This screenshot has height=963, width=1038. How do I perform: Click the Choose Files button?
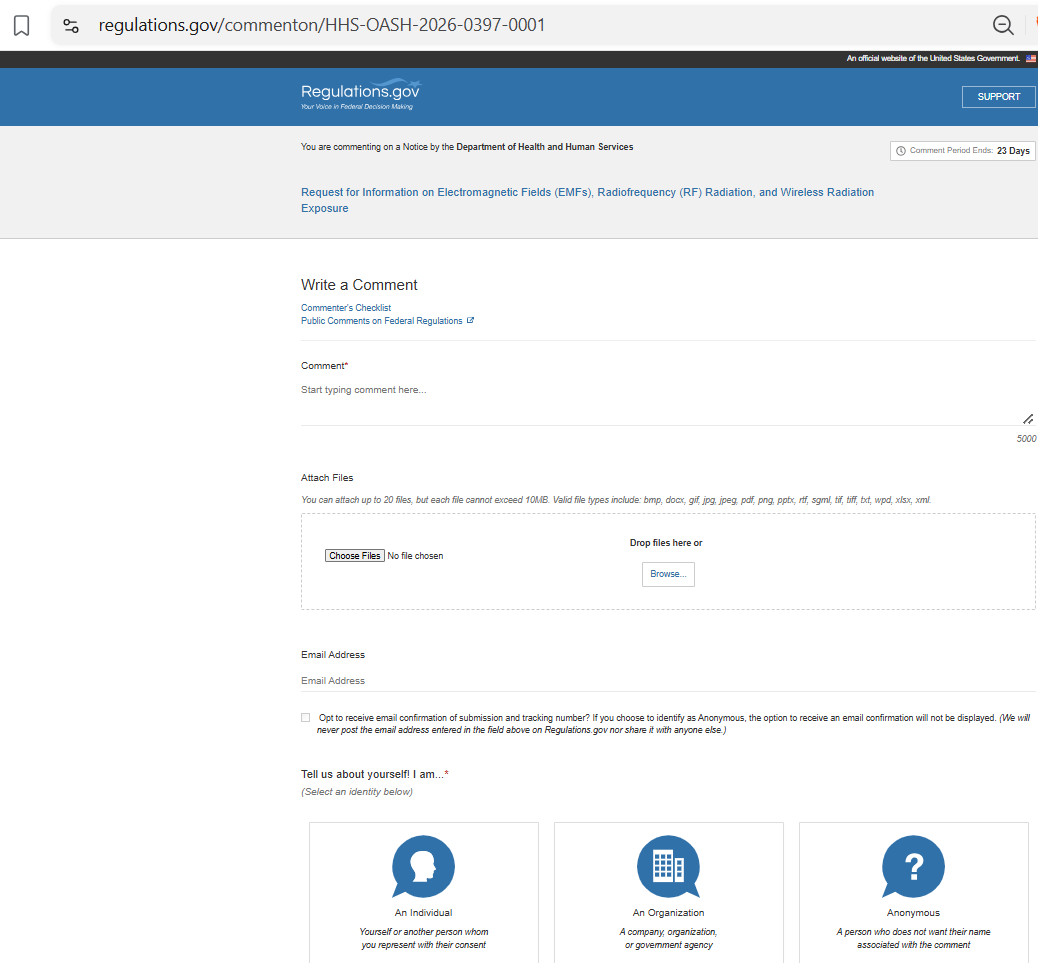[x=355, y=556]
